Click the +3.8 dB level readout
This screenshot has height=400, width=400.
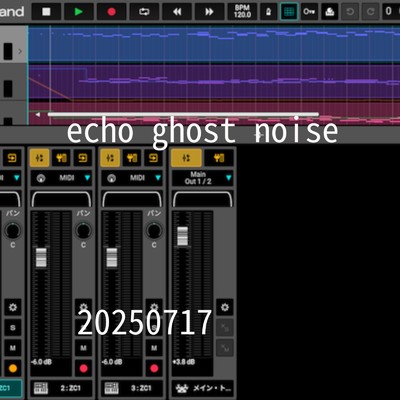[x=184, y=362]
